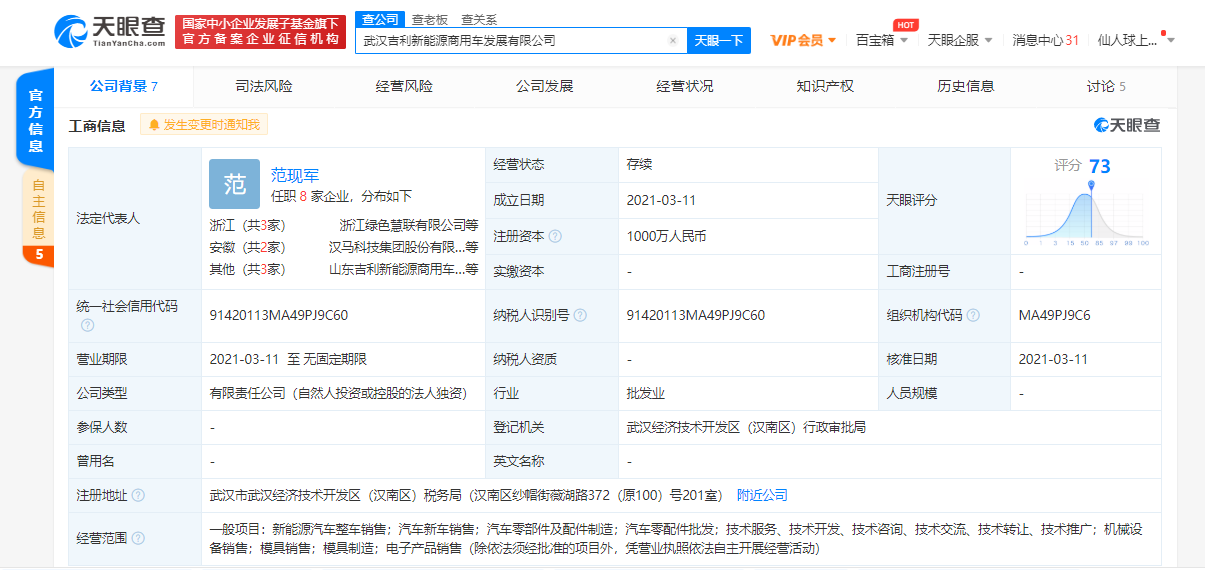The image size is (1205, 570).
Task: Click the 核准日期 value 2021-03-11
Action: (1053, 358)
